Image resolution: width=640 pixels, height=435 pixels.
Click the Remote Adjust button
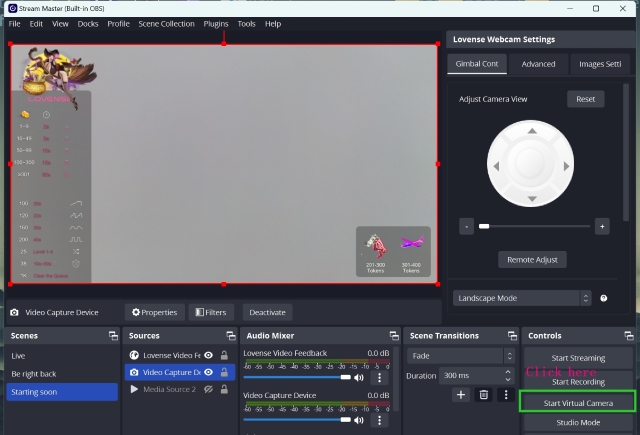tap(532, 259)
